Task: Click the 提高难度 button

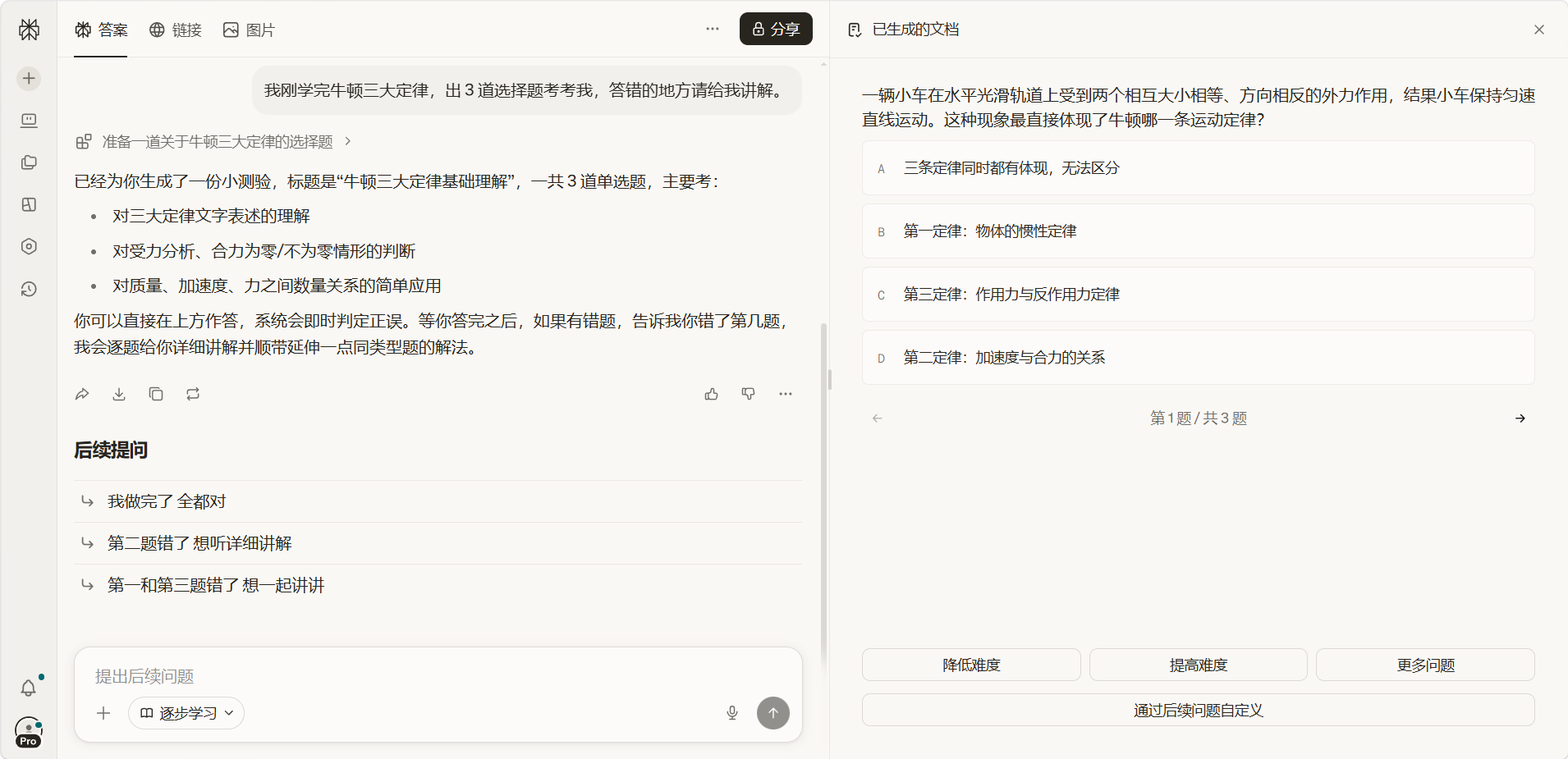Action: (1199, 665)
